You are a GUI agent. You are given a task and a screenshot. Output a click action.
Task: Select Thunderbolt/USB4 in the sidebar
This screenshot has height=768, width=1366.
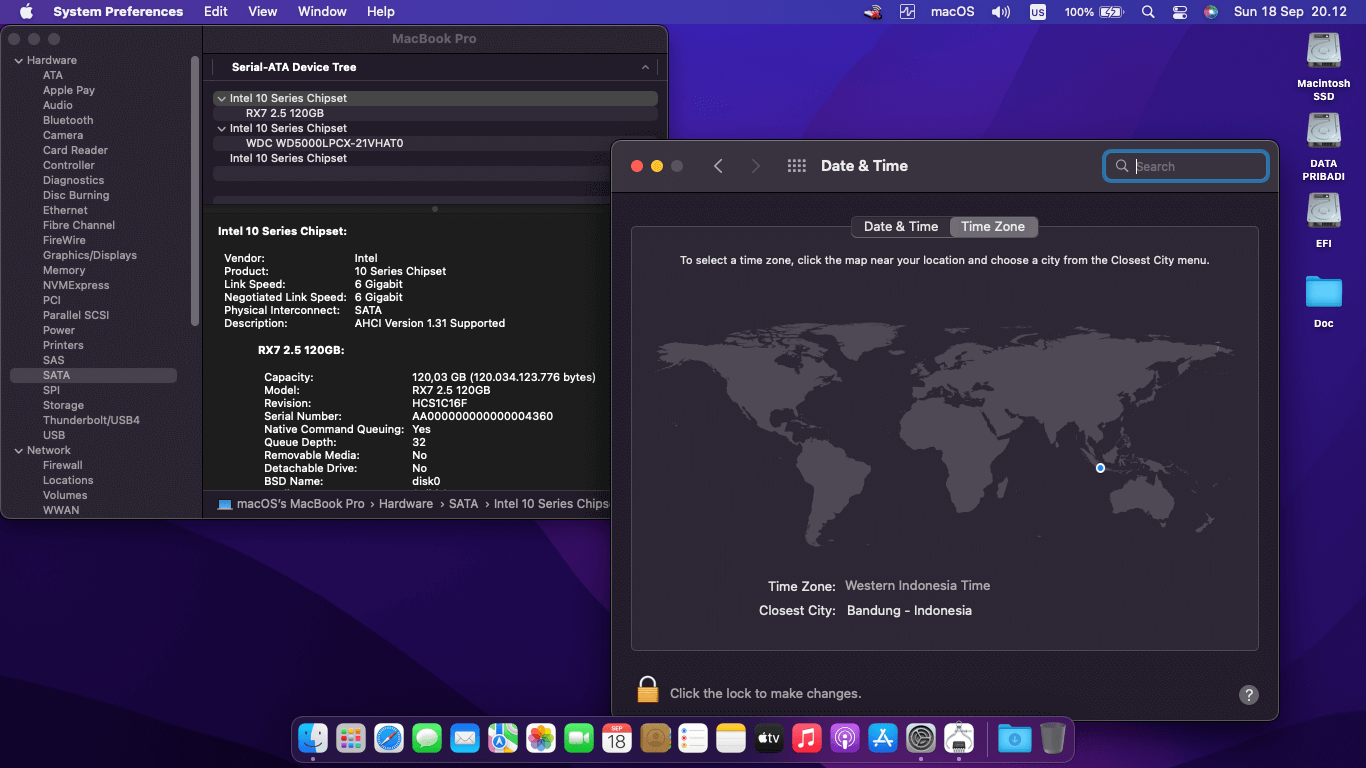tap(91, 420)
